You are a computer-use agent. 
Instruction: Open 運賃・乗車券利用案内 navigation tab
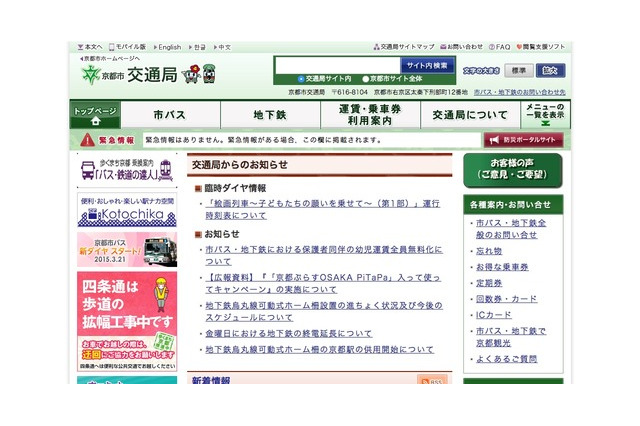tap(370, 115)
